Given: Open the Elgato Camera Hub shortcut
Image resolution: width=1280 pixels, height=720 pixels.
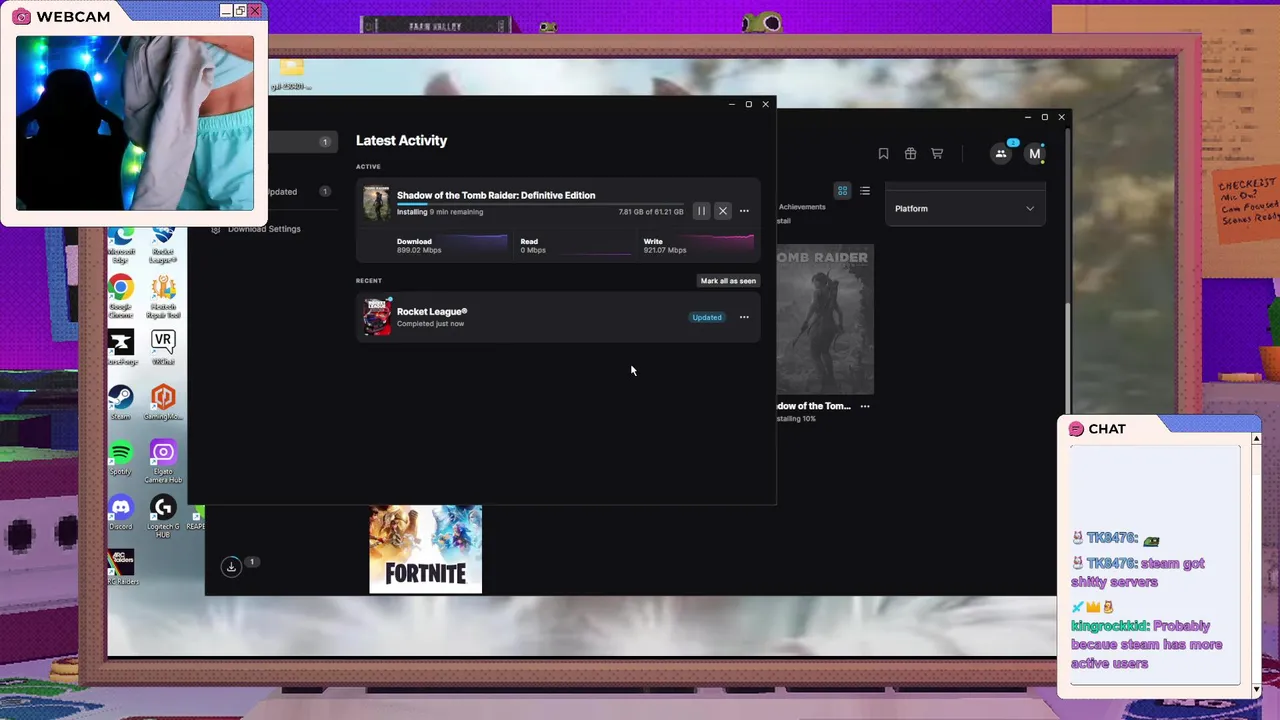Looking at the screenshot, I should [x=163, y=460].
